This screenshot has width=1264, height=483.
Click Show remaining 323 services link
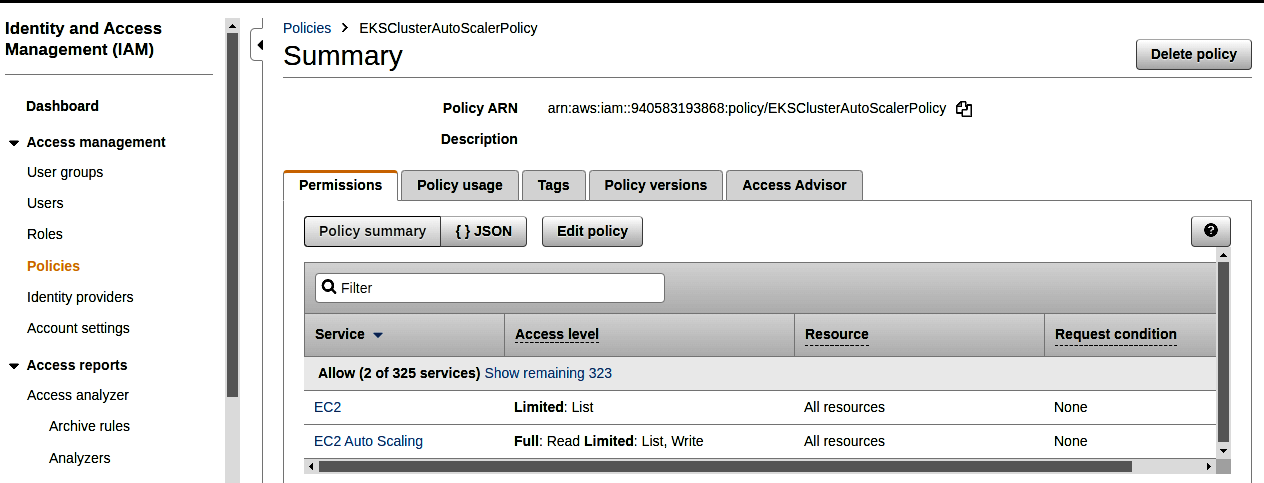[x=548, y=373]
